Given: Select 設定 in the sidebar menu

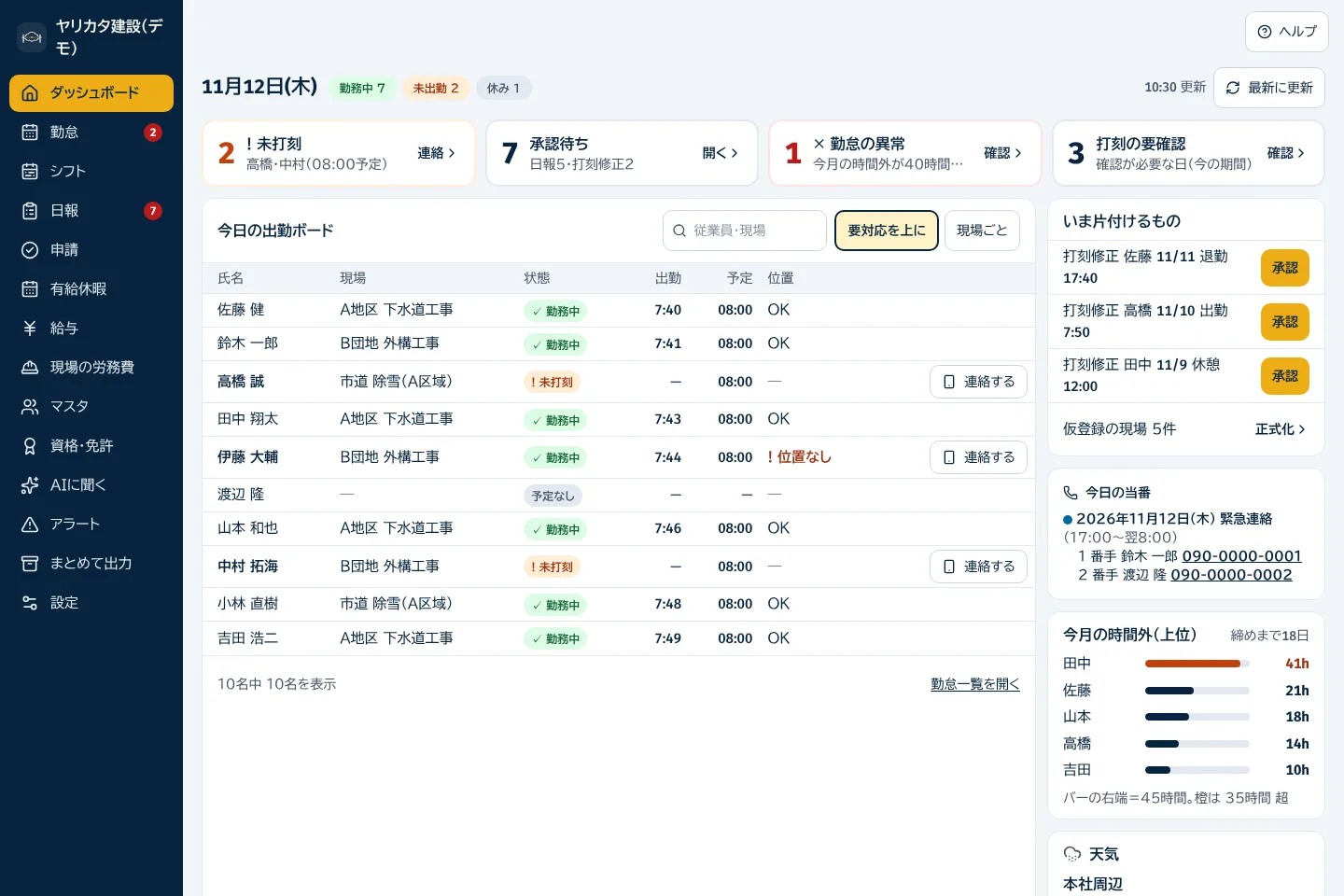Looking at the screenshot, I should click(x=91, y=603).
